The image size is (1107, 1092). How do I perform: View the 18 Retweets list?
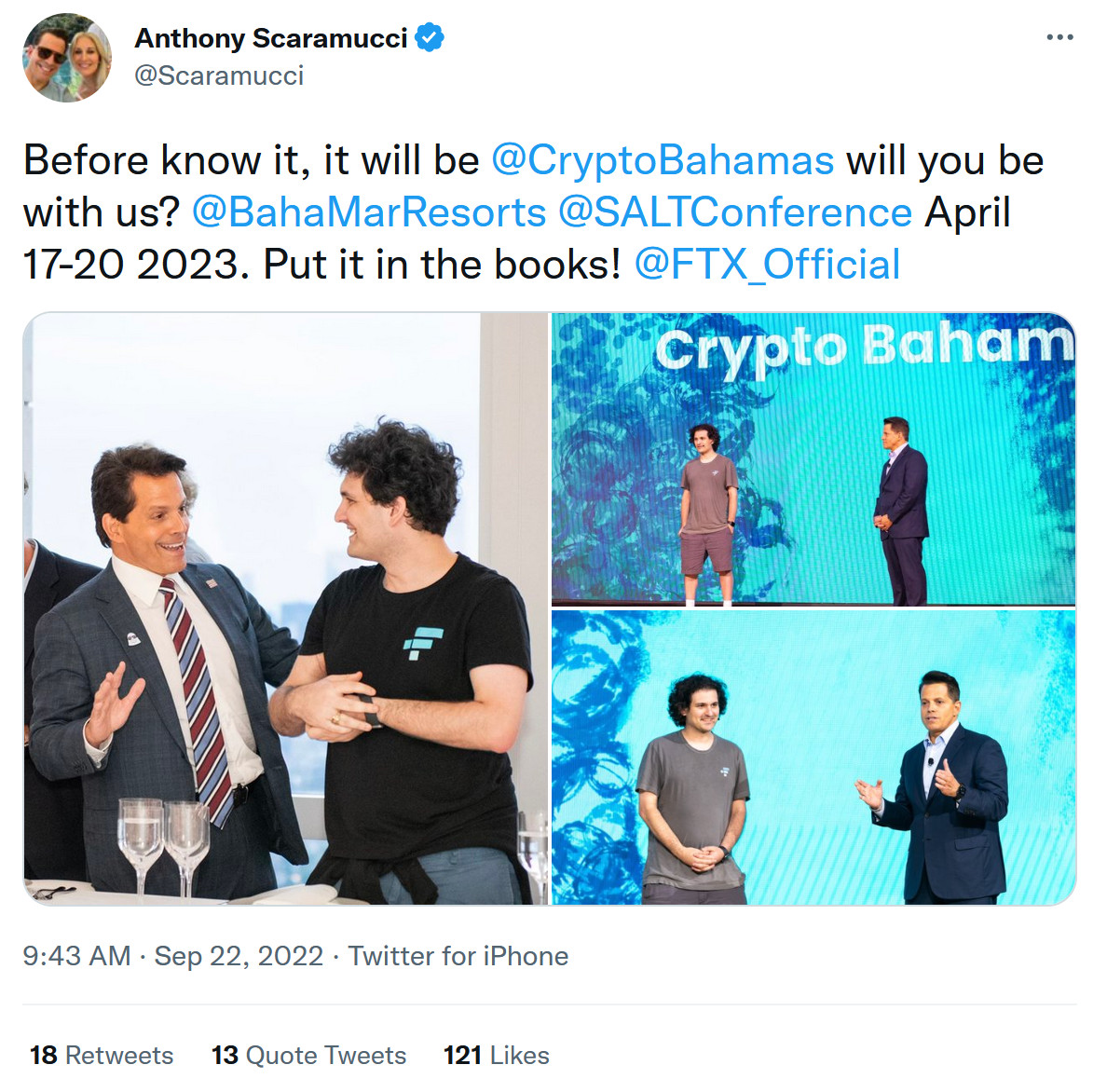(102, 1055)
